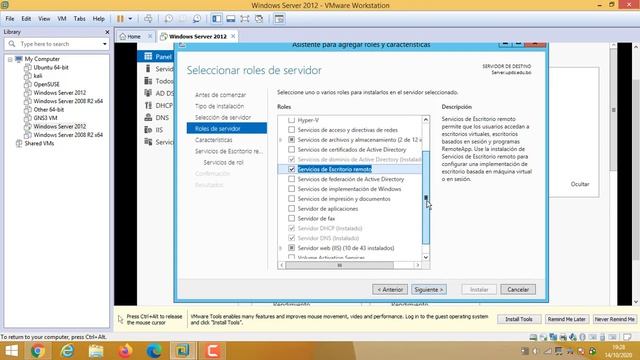Click the roles list horizontal scrollbar thumb
This screenshot has width=640, height=360.
pyautogui.click(x=339, y=265)
